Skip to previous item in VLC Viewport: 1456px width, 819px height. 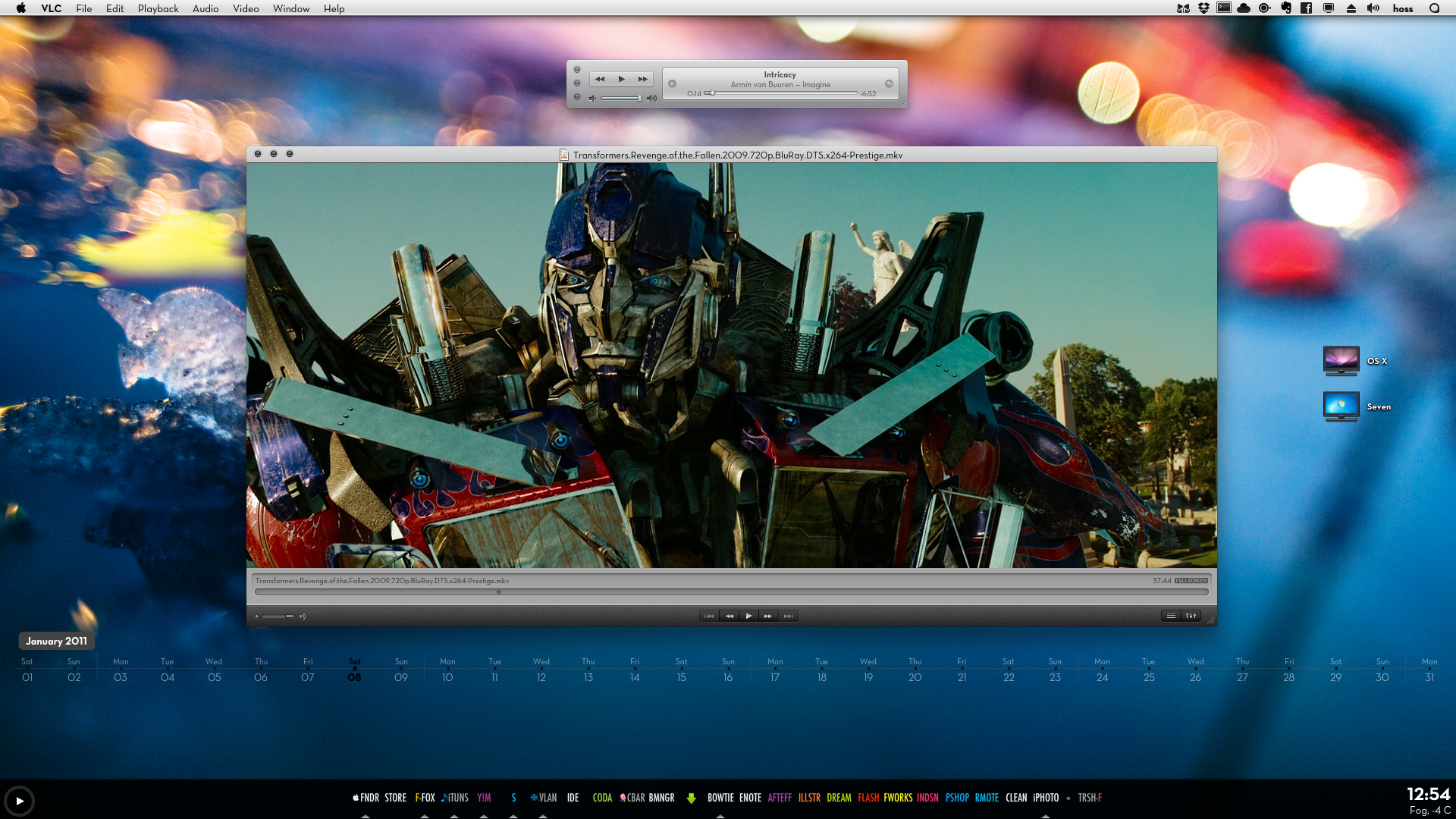(709, 616)
